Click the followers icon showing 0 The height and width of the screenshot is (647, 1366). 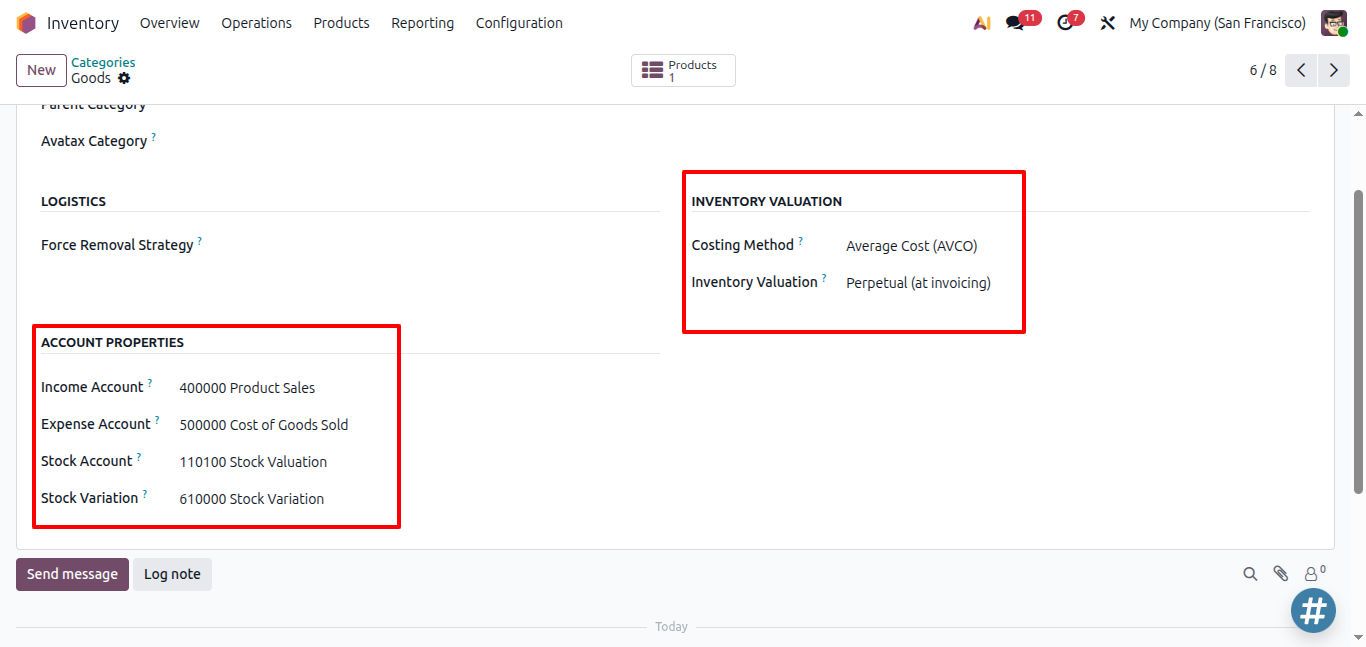pos(1314,573)
